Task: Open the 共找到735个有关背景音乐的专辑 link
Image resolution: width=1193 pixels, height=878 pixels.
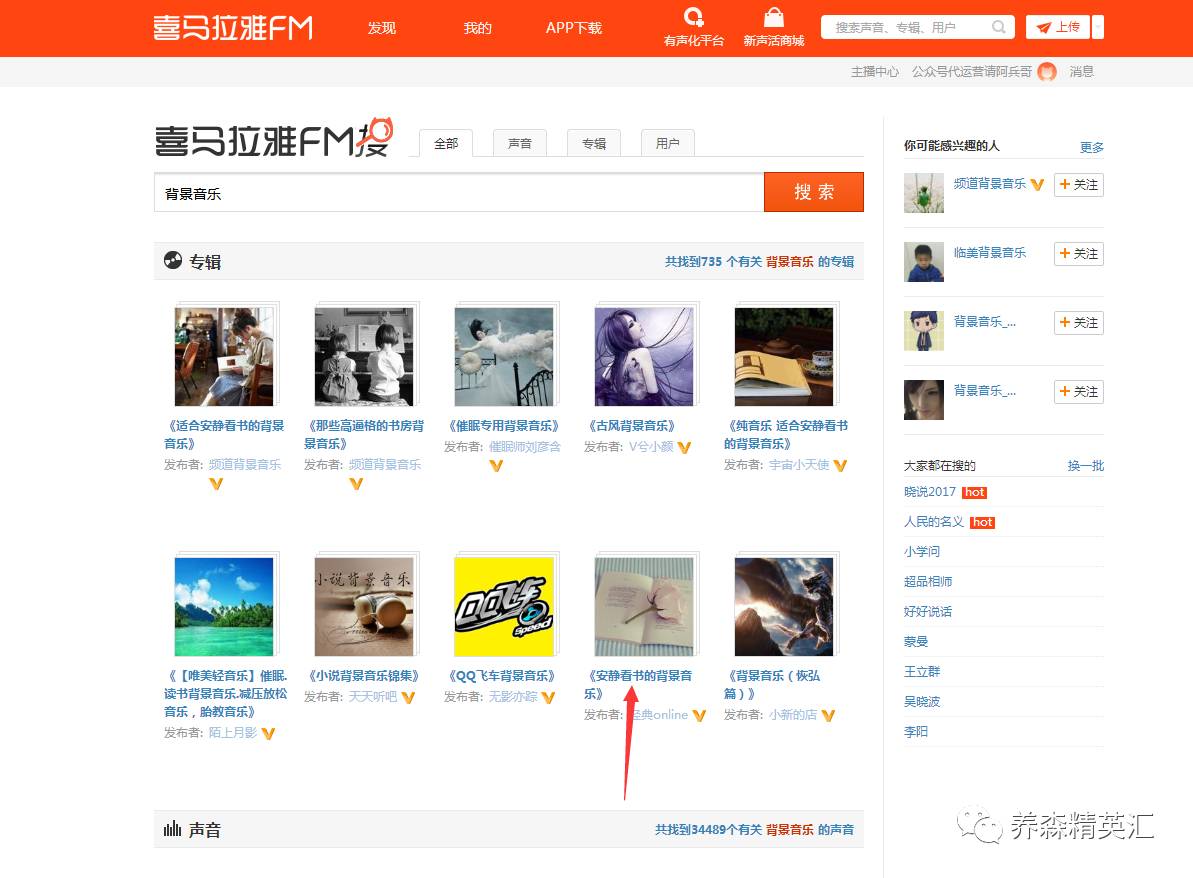Action: pos(759,262)
